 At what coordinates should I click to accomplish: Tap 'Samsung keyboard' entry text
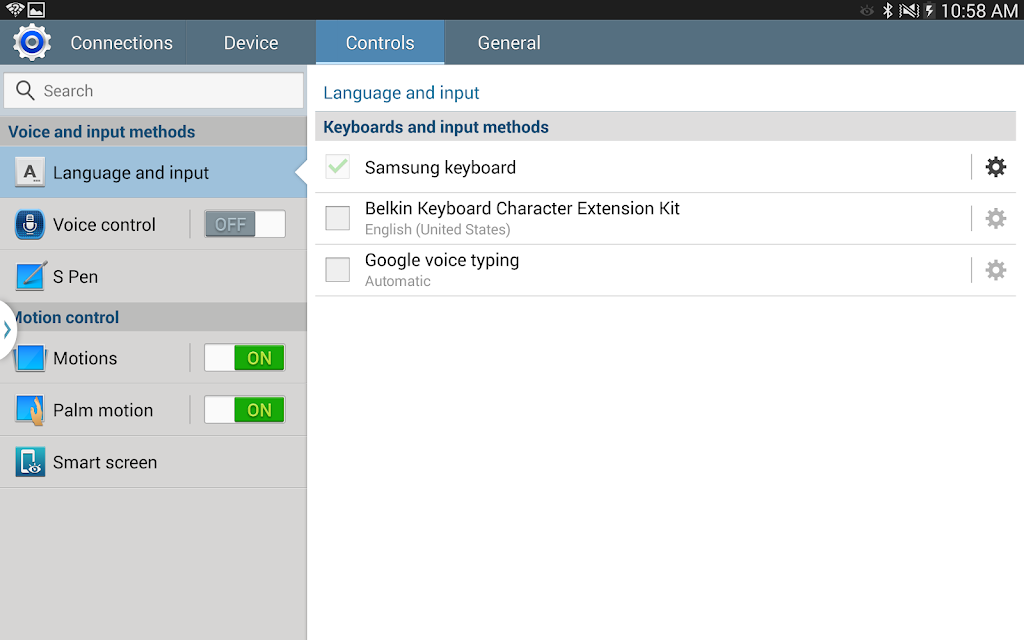point(440,168)
